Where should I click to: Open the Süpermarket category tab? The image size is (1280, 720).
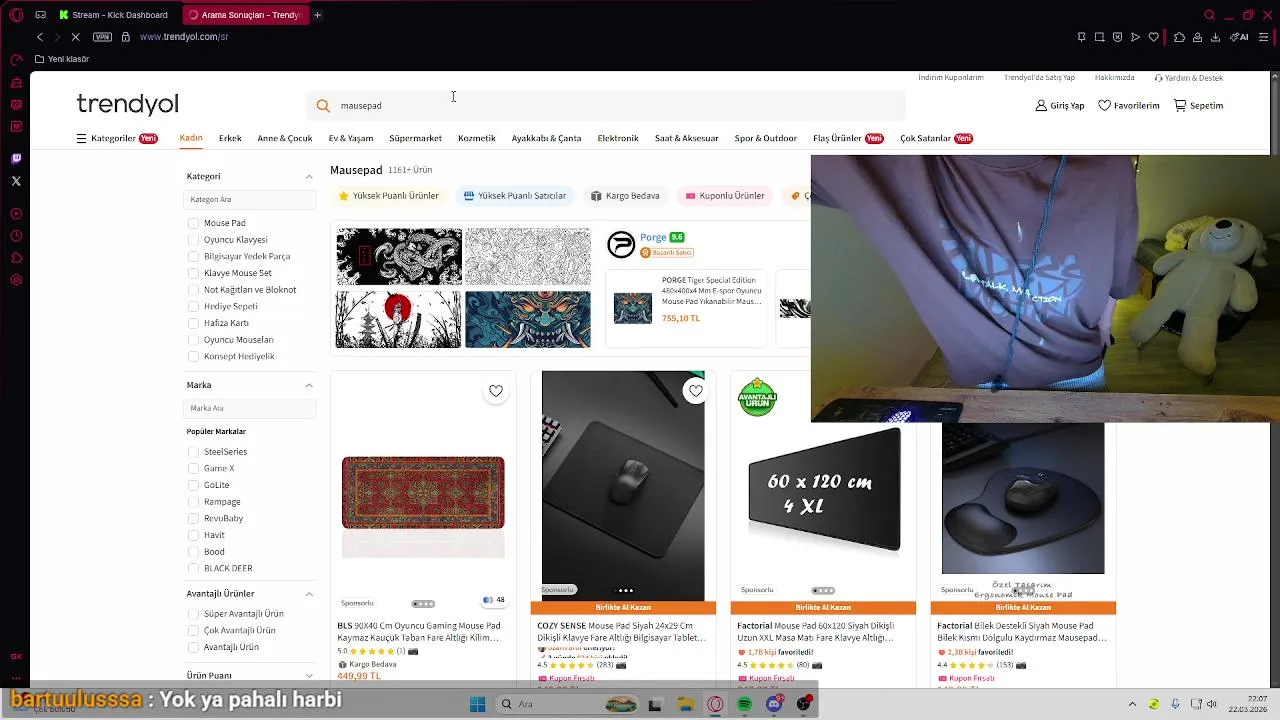tap(415, 138)
